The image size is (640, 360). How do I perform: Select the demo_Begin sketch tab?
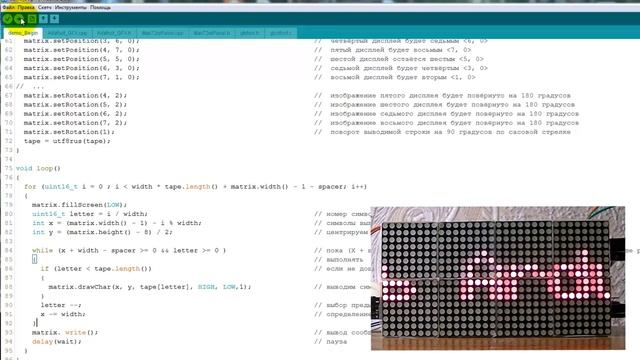pos(23,33)
